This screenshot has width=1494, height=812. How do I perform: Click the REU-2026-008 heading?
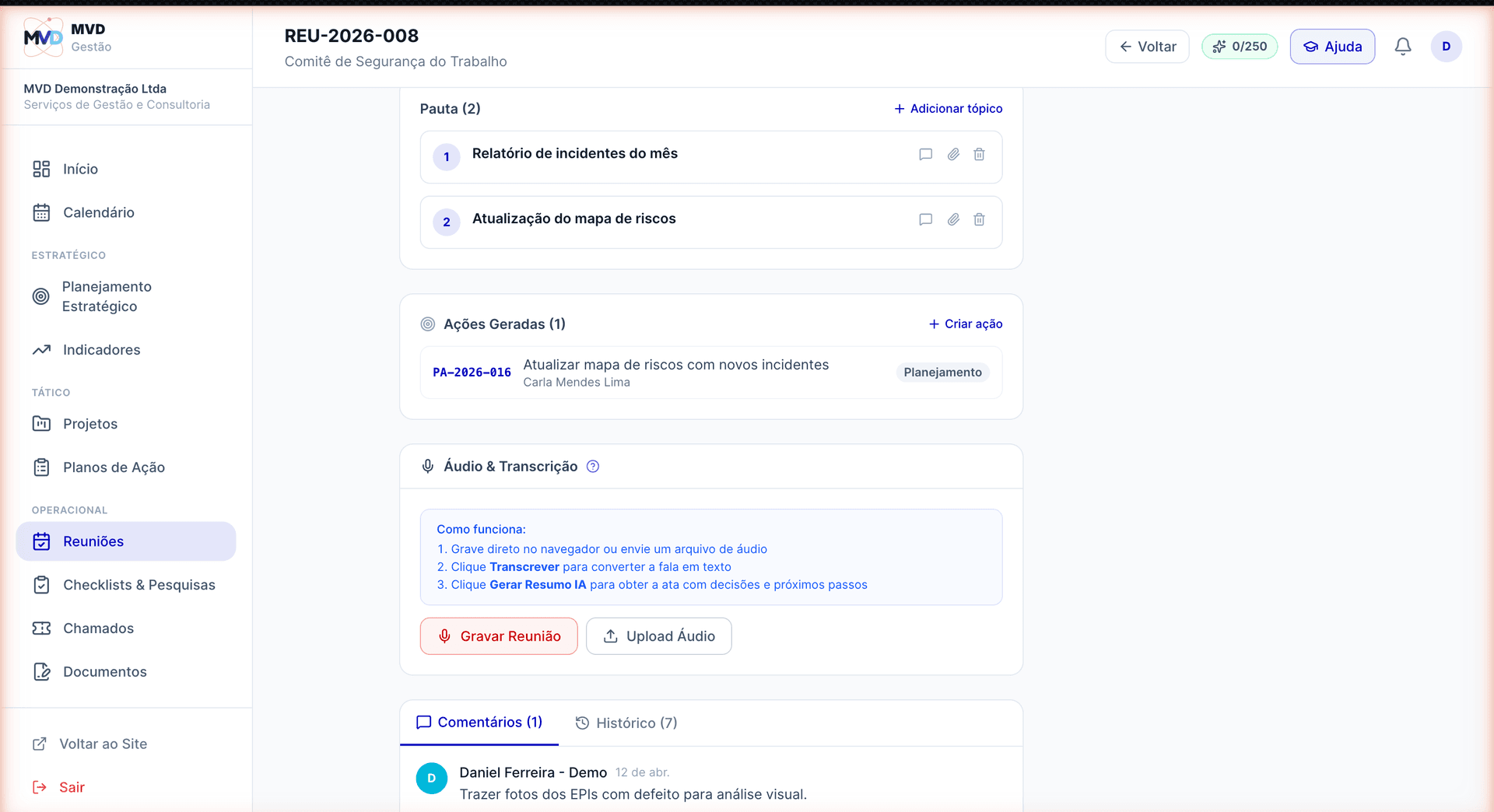pos(352,36)
